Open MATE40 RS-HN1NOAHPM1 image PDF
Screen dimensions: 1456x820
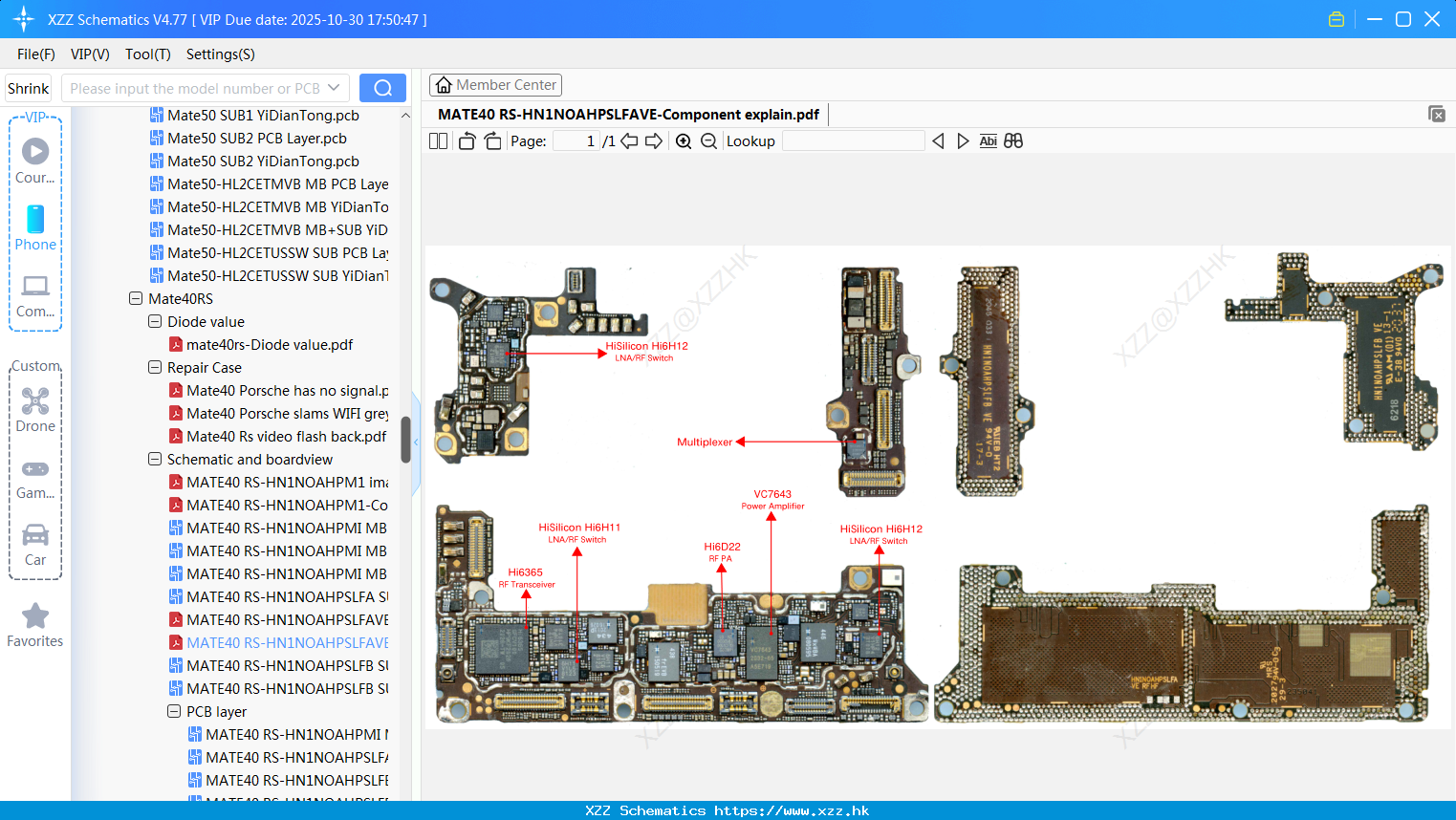coord(279,483)
